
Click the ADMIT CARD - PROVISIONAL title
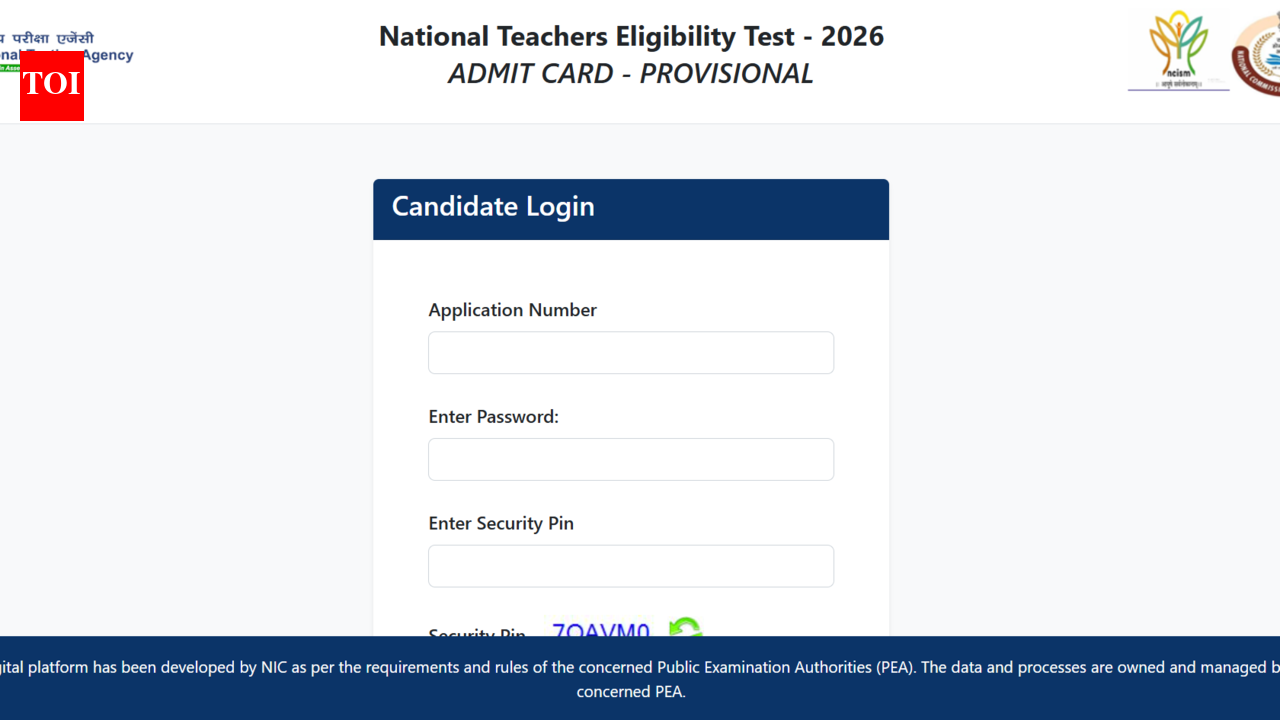tap(630, 73)
